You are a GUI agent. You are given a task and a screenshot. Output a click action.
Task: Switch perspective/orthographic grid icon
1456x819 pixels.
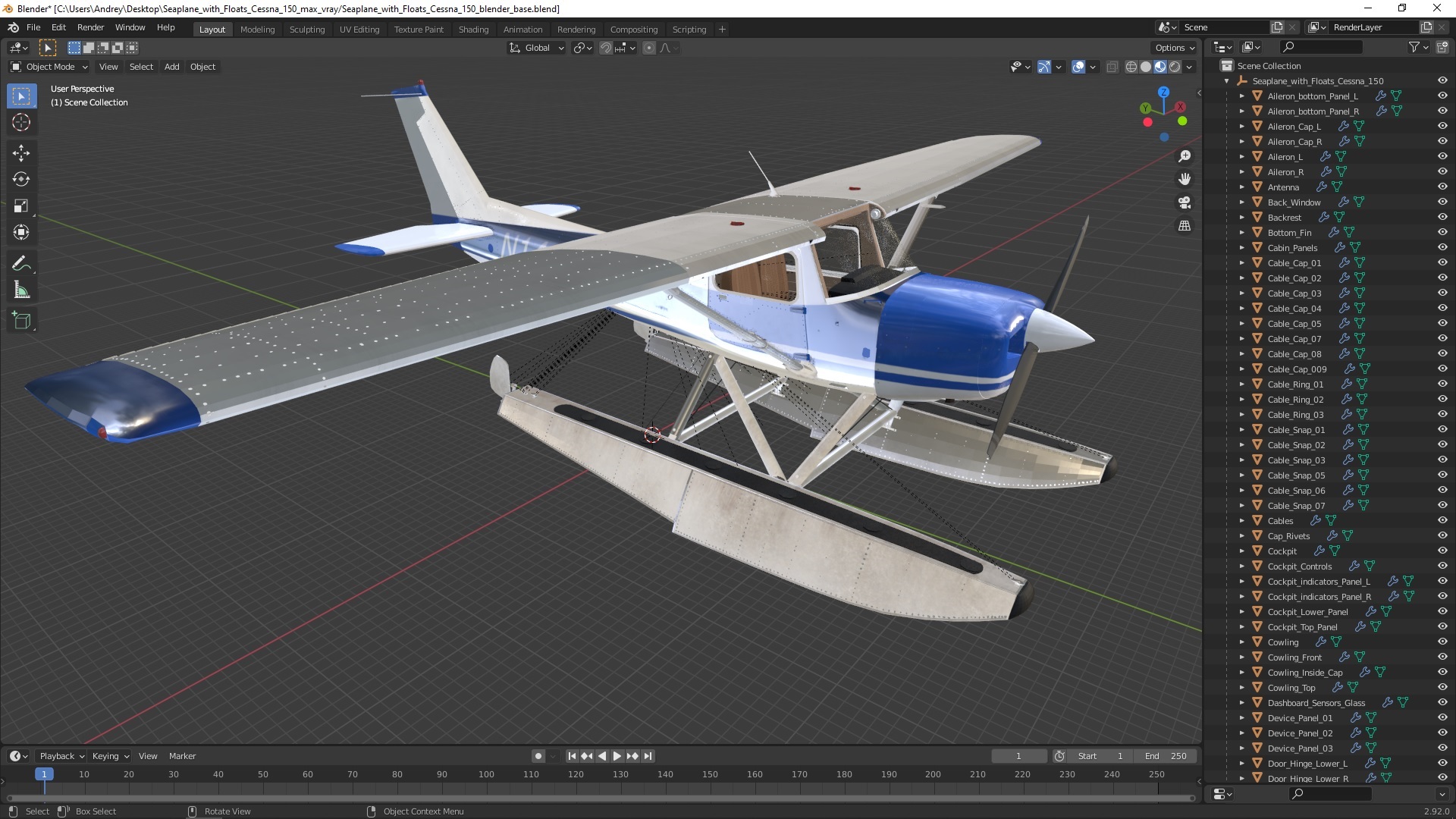click(1185, 226)
